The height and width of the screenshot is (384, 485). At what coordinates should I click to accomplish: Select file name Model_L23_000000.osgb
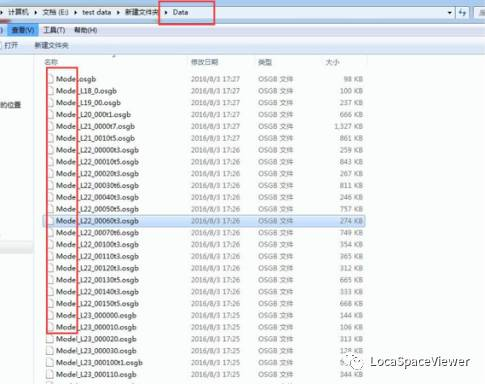[x=96, y=315]
